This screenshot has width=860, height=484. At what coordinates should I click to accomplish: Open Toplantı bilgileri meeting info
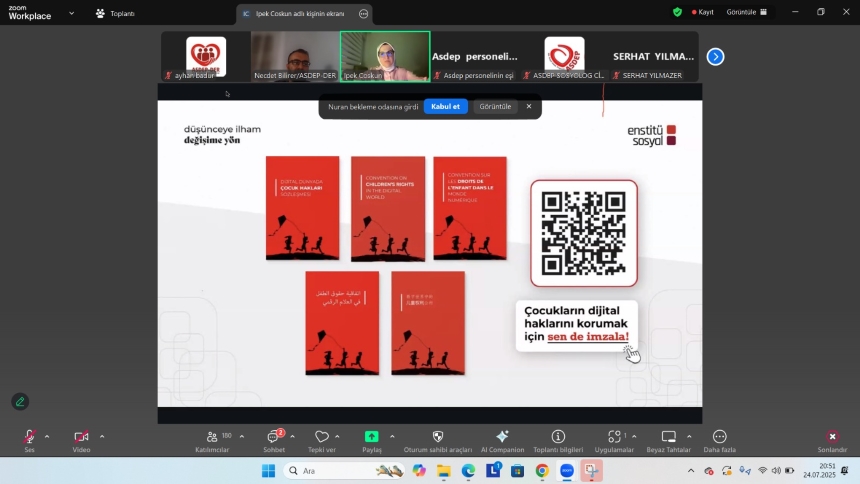tap(558, 438)
